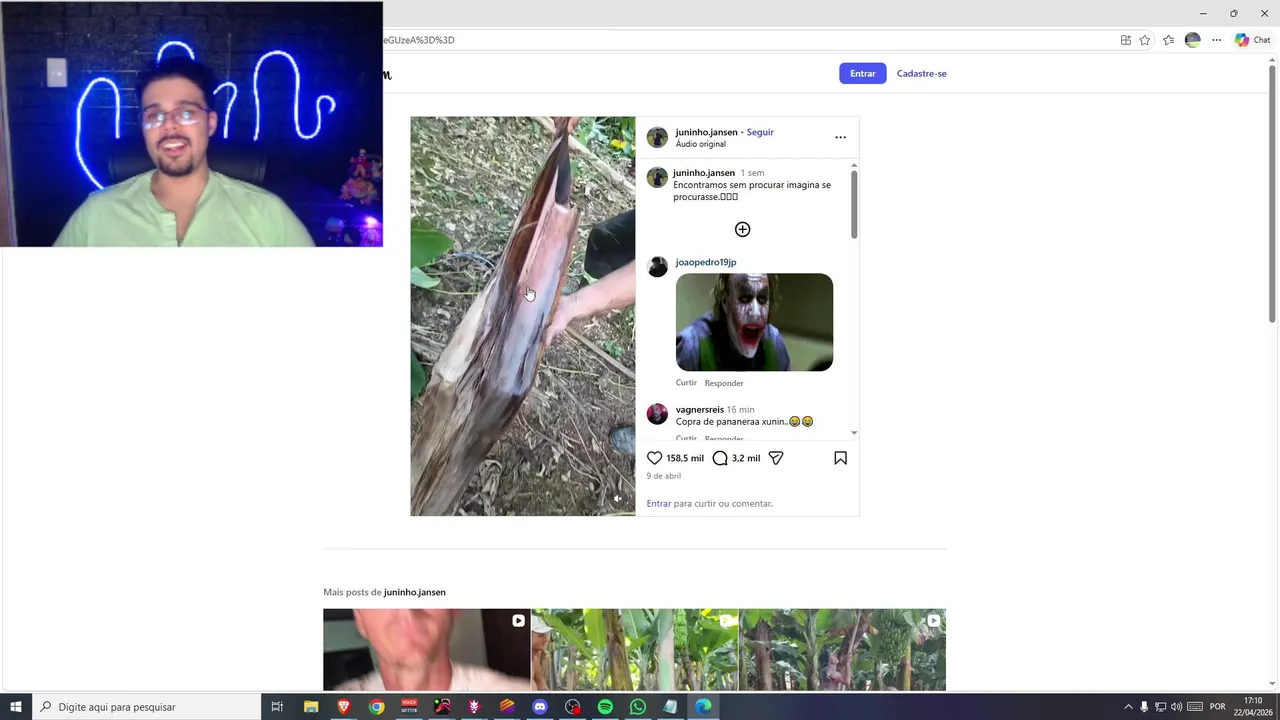The width and height of the screenshot is (1280, 720).
Task: Open joaopedro19jp profile avatar
Action: pyautogui.click(x=657, y=266)
